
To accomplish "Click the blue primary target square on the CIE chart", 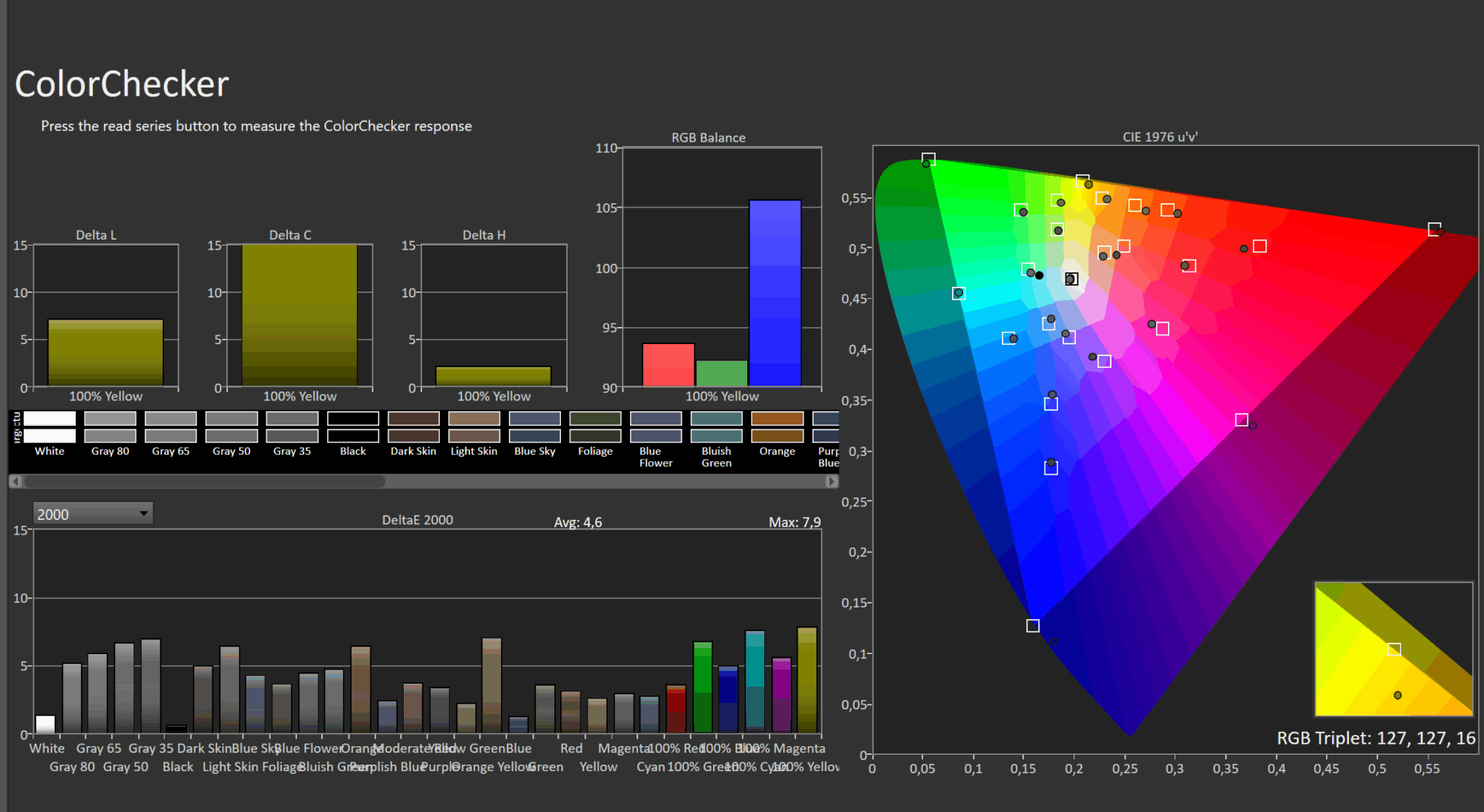I will point(1032,626).
